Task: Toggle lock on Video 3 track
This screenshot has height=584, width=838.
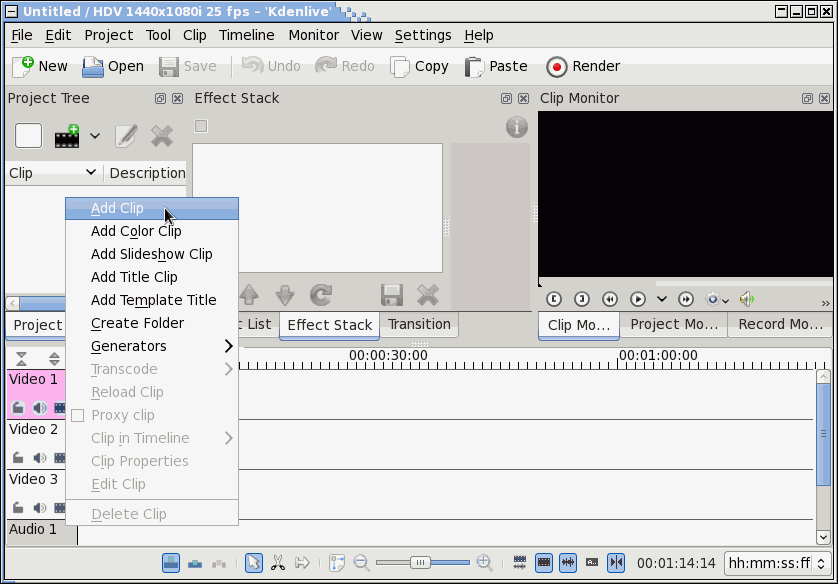Action: (x=18, y=508)
